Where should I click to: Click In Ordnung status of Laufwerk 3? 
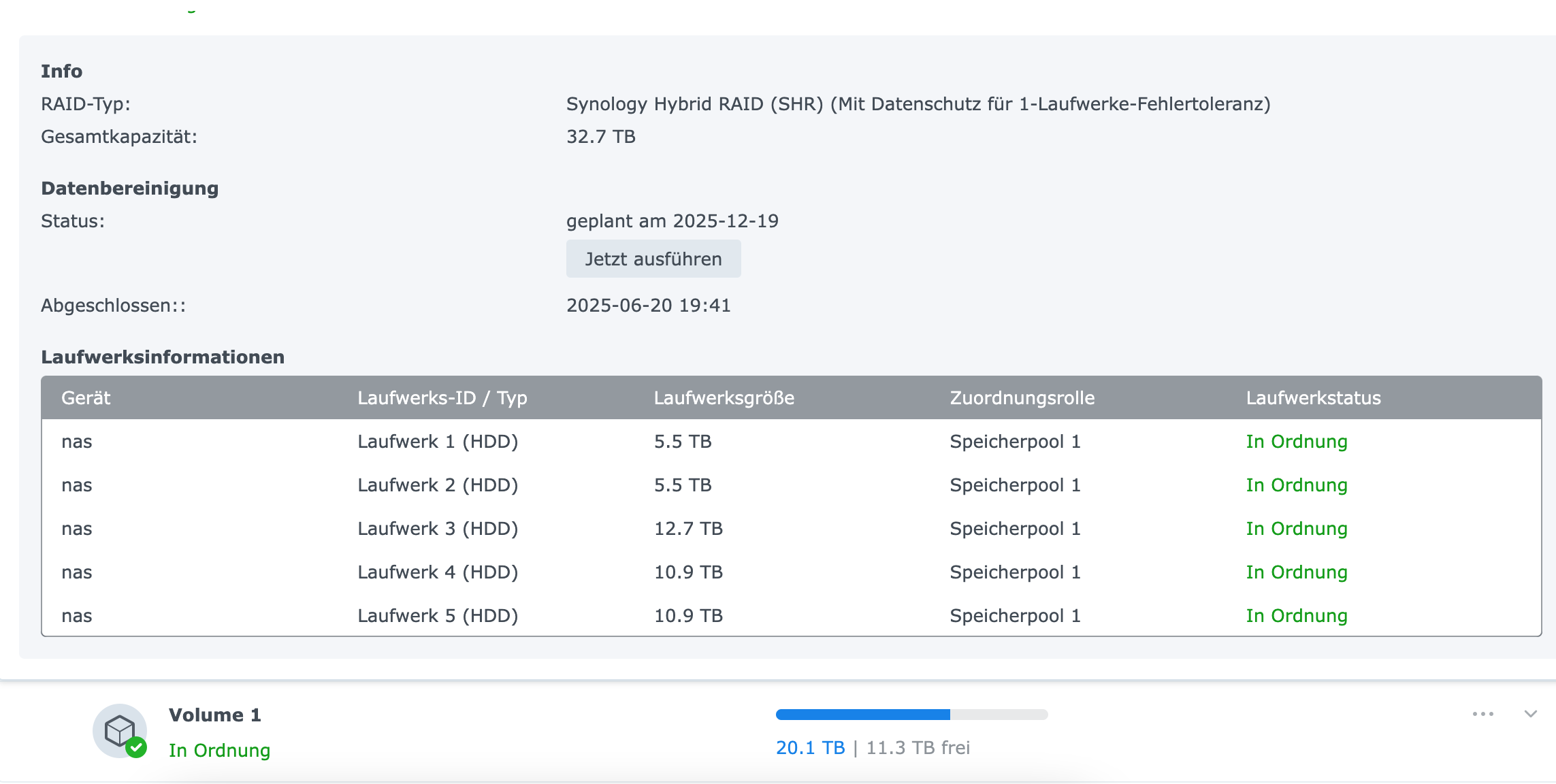[1296, 529]
